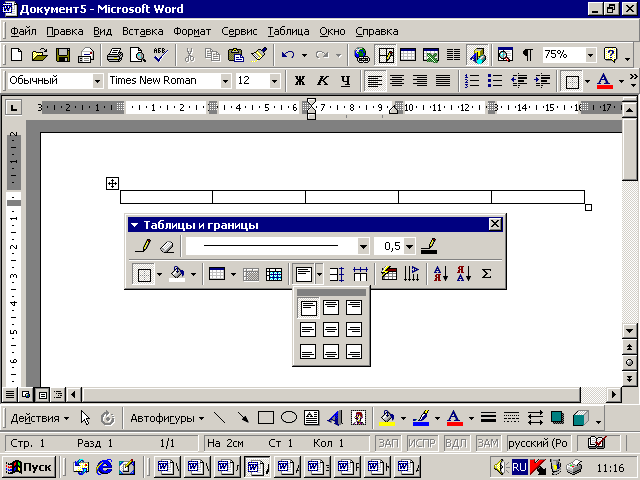Insert WordArt from the drawing toolbar
640x480 pixels.
(x=335, y=418)
